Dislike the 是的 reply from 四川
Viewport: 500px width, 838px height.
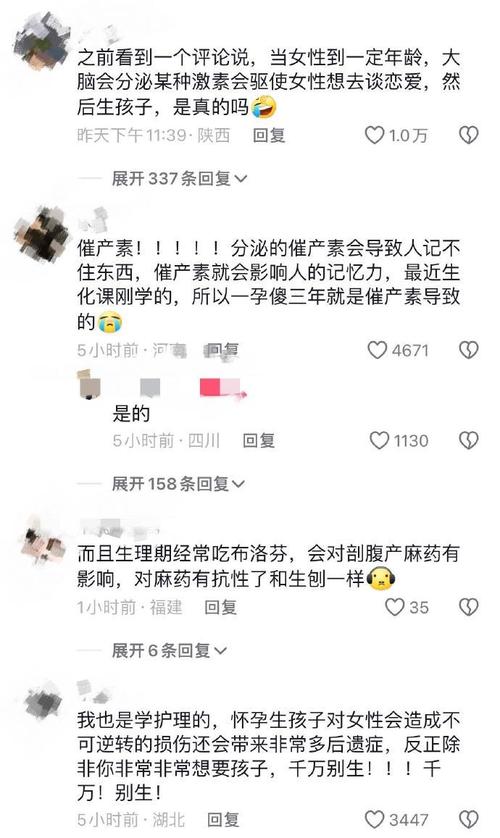point(468,440)
